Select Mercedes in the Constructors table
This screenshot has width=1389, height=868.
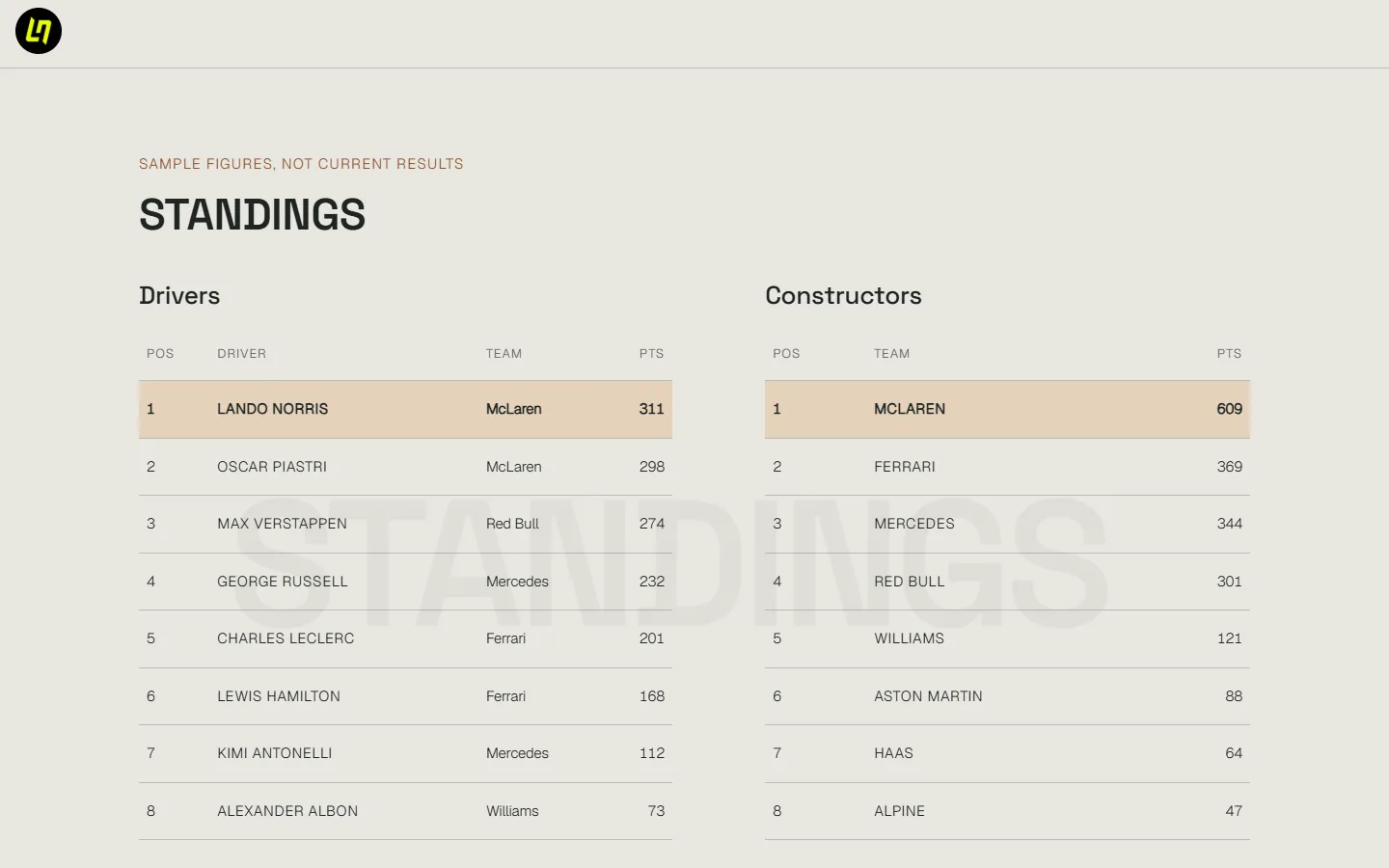tap(914, 524)
